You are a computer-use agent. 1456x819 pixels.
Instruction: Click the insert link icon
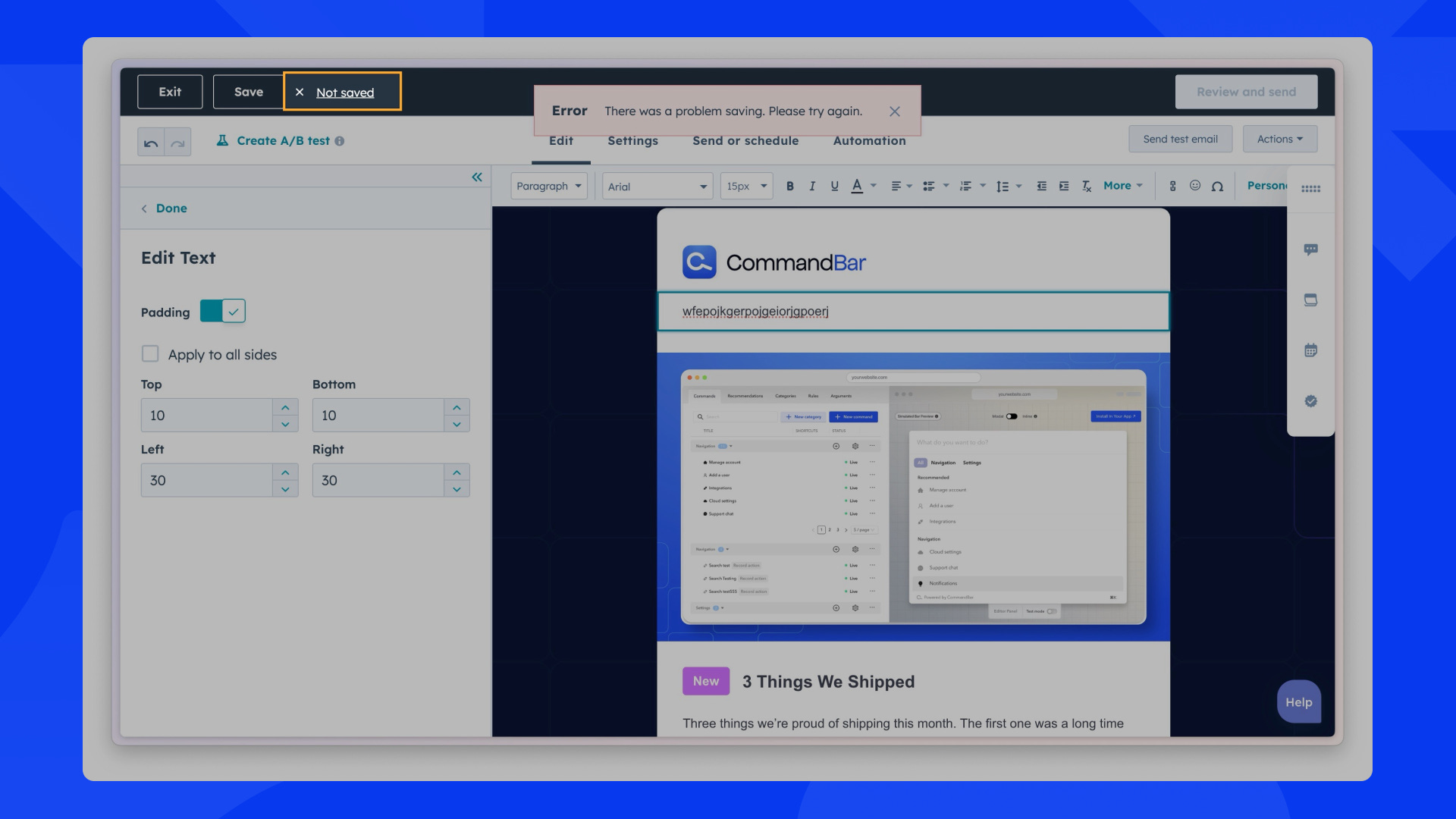pos(1172,187)
